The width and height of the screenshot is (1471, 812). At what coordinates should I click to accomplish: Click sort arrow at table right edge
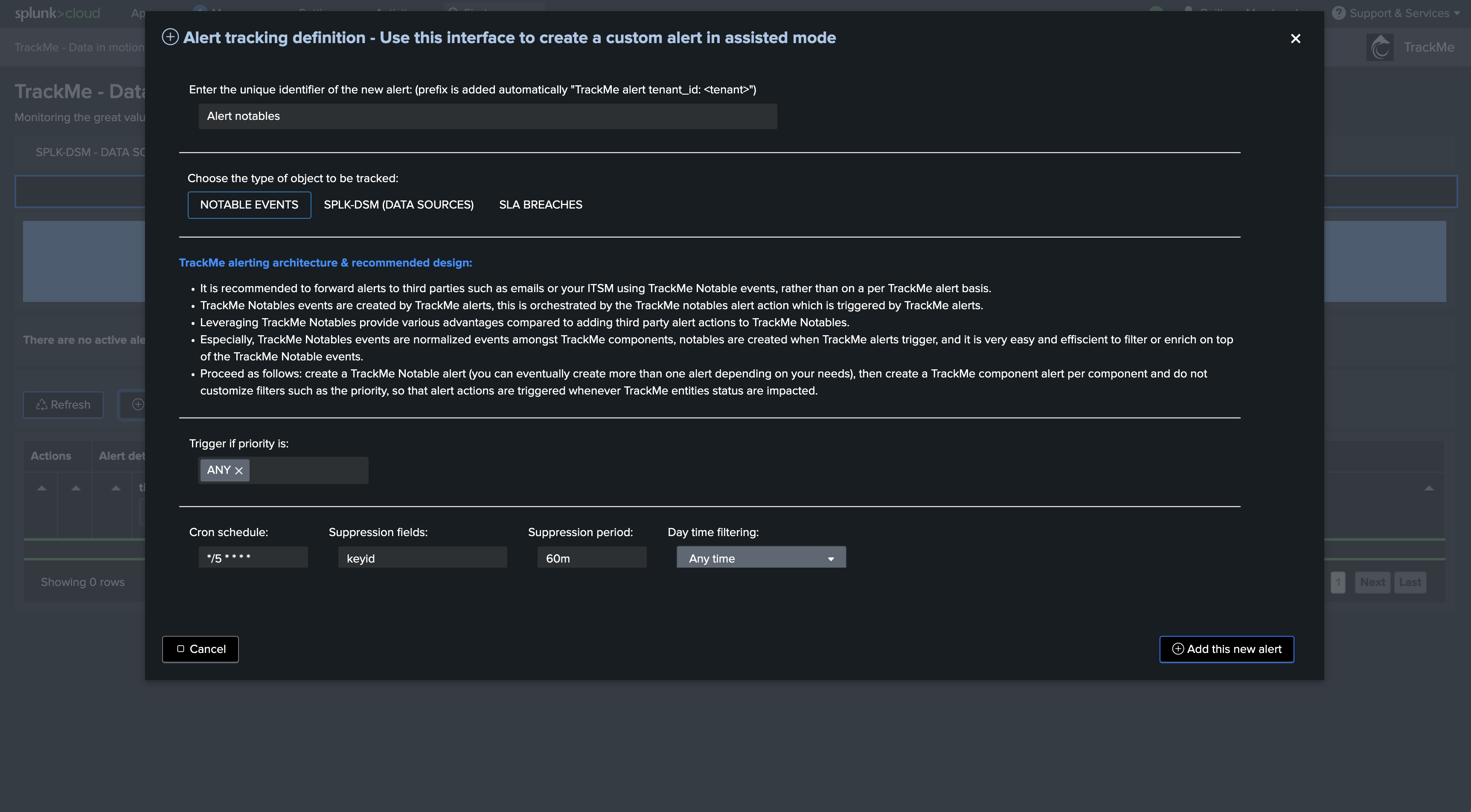pyautogui.click(x=1429, y=488)
